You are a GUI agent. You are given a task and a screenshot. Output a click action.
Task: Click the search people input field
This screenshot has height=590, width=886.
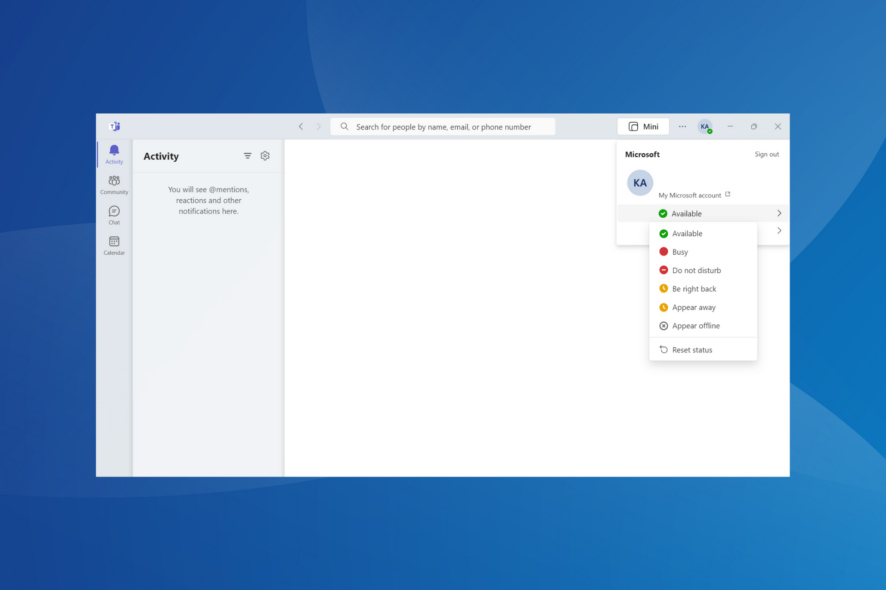[x=442, y=127]
